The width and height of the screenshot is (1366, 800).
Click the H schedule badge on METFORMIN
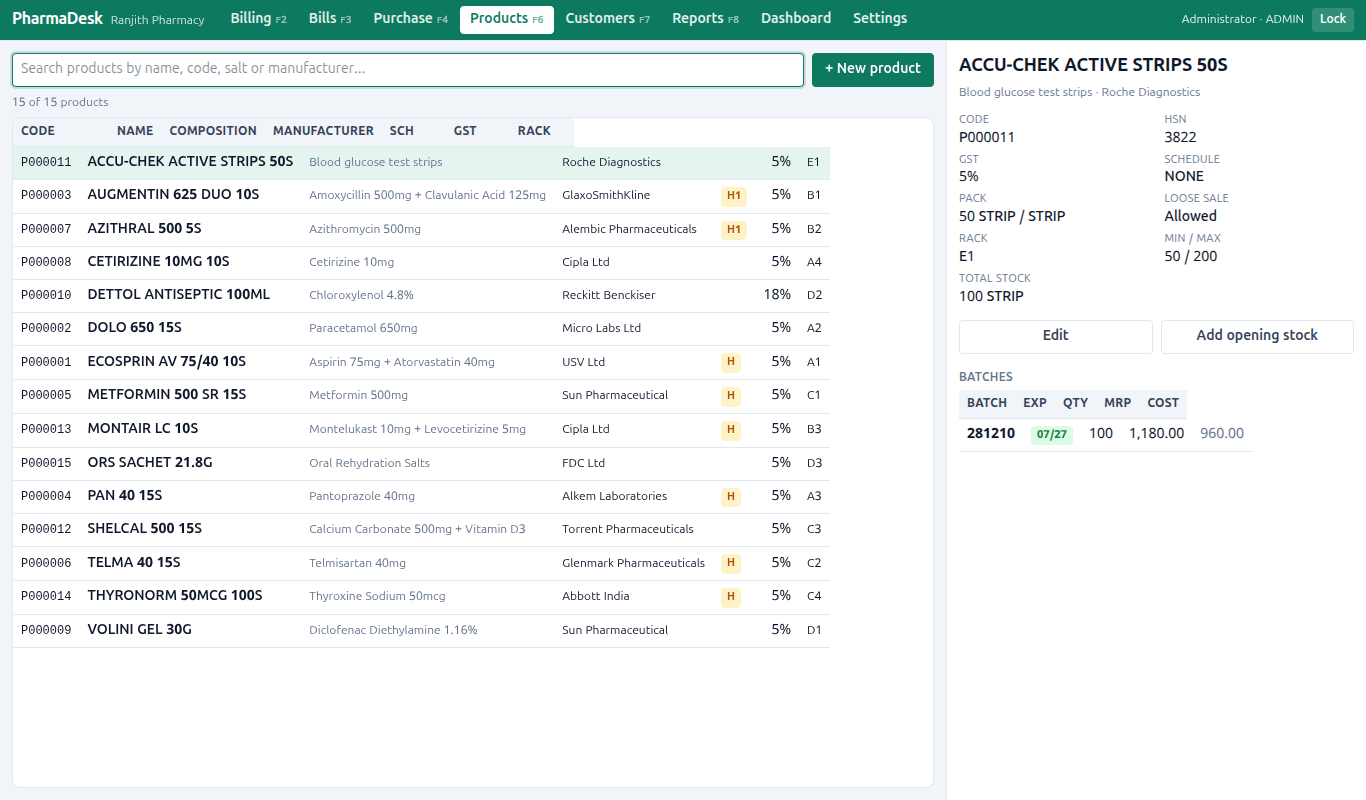click(731, 396)
